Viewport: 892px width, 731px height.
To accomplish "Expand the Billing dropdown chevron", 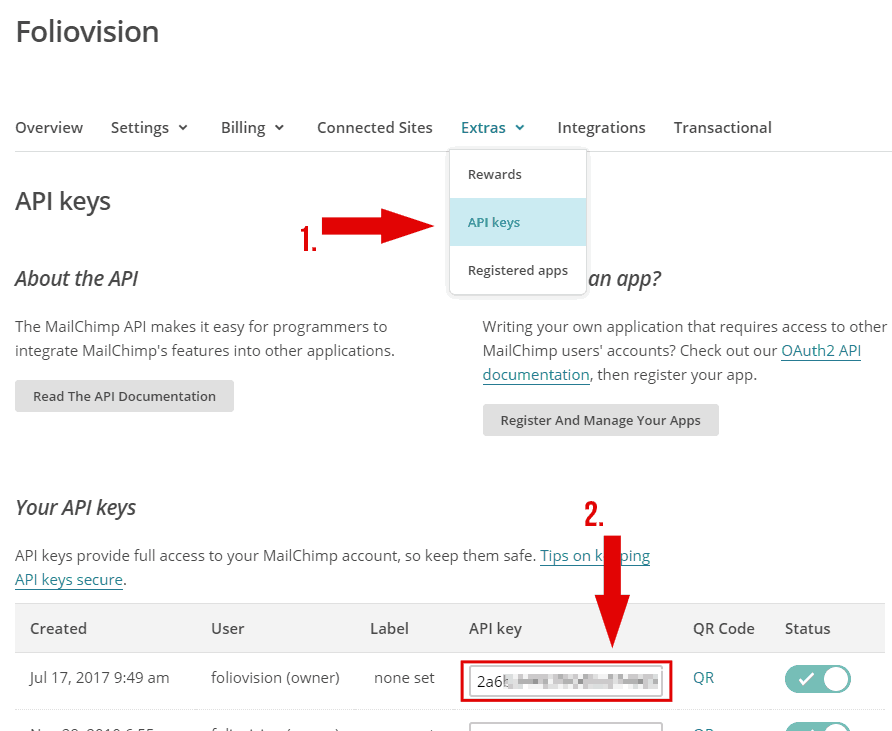I will click(279, 127).
